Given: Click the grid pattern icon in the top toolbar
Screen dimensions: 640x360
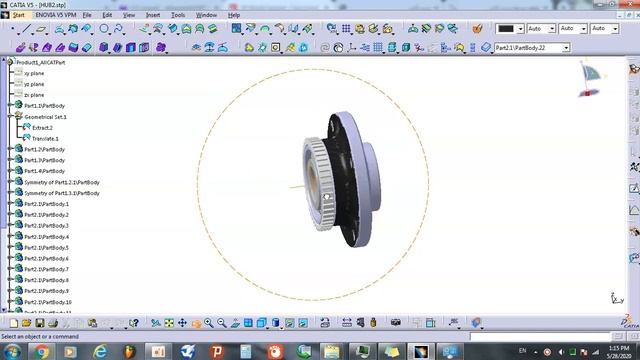Looking at the screenshot, I should click(x=346, y=29).
